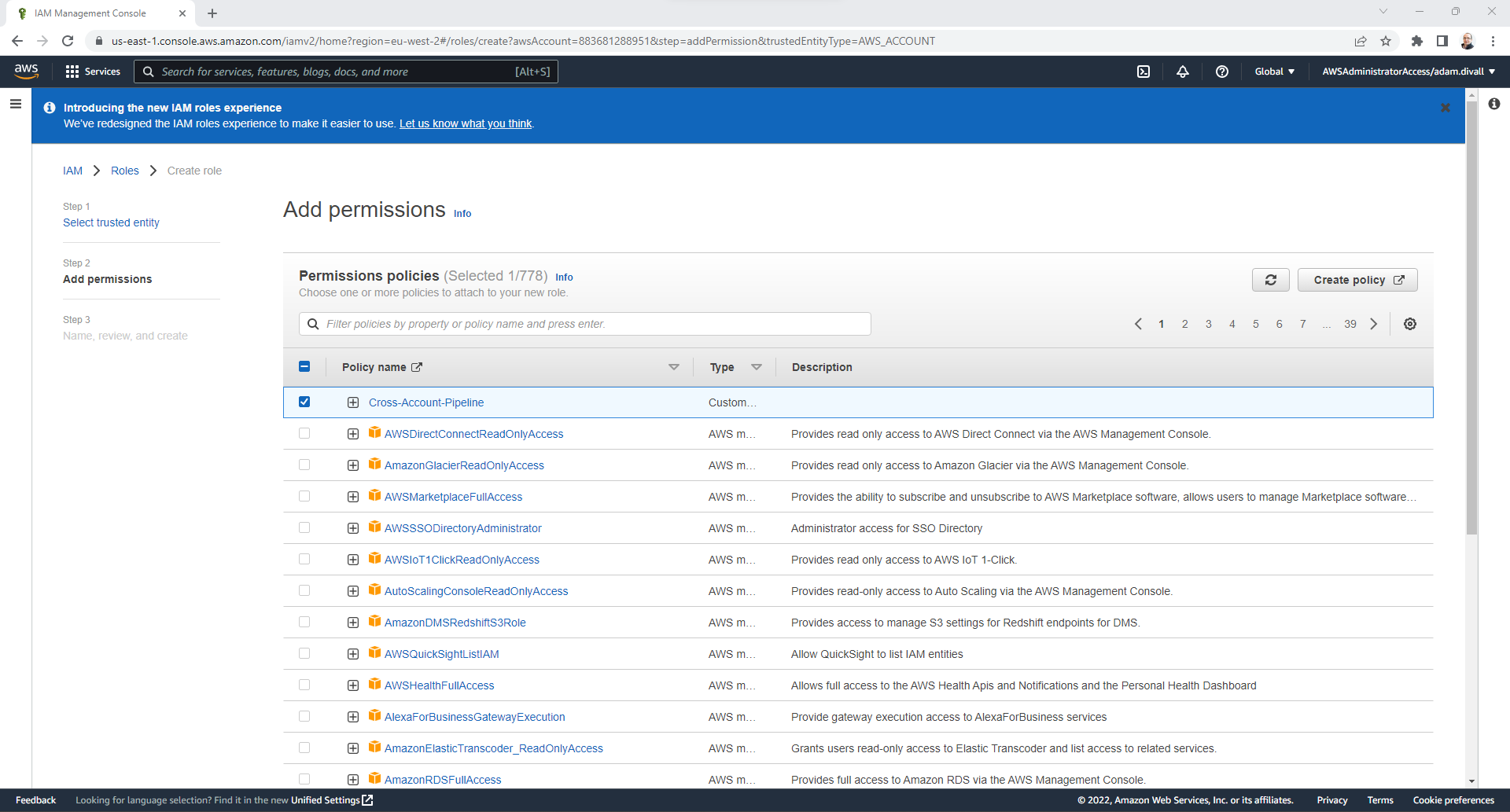Open the Services grid menu

pyautogui.click(x=93, y=72)
